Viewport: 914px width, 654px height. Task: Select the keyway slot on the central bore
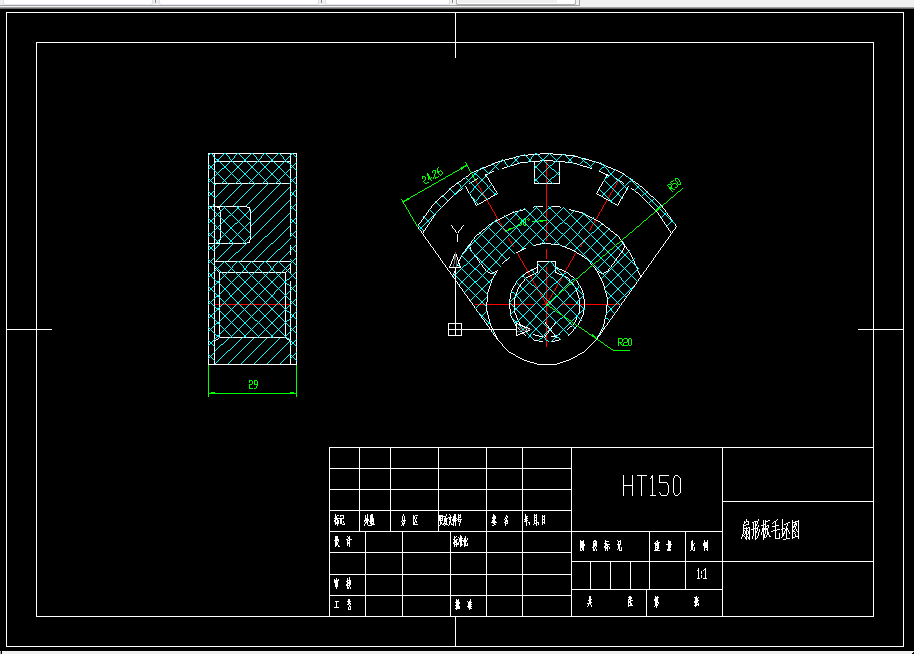click(x=546, y=267)
